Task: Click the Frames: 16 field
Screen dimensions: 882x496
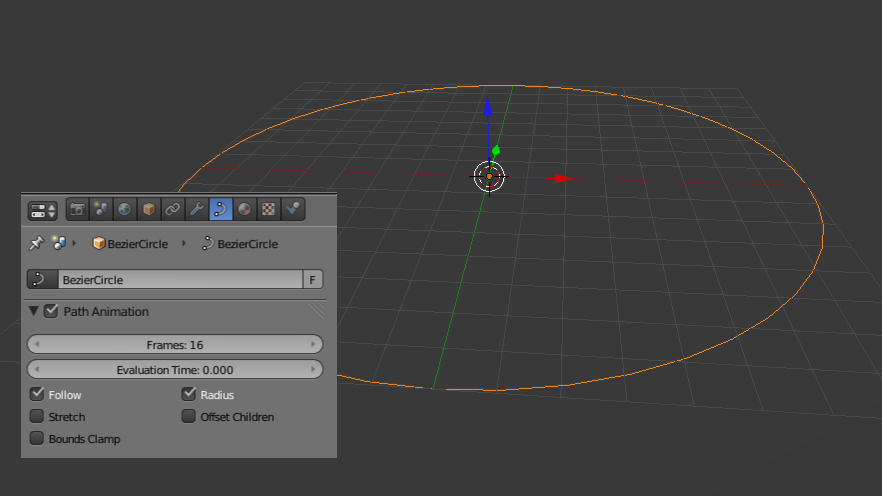Action: pos(175,344)
